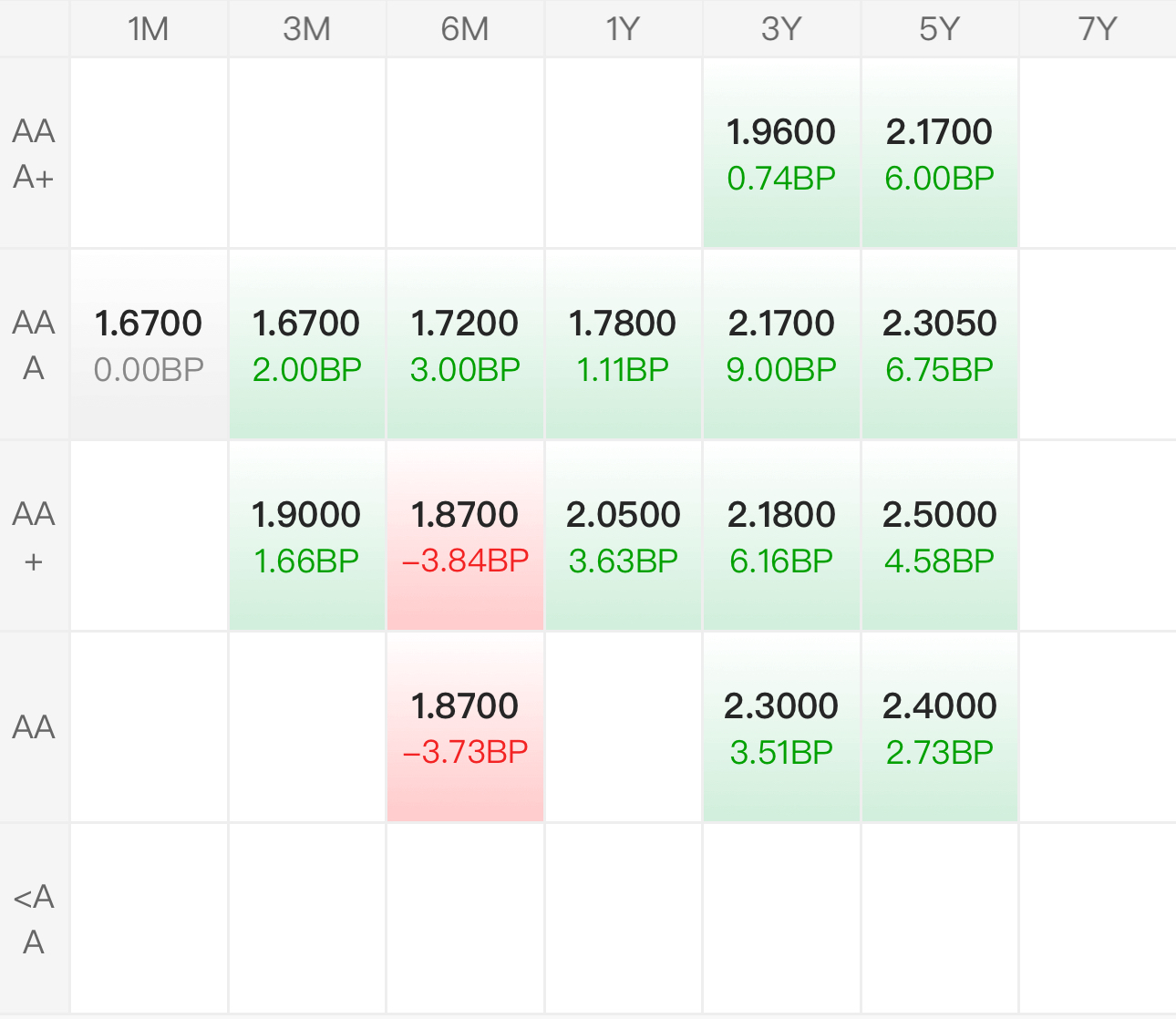Open the AA+ 1Y cell showing 2.0500
Image resolution: width=1176 pixels, height=1019 pixels.
coord(624,536)
